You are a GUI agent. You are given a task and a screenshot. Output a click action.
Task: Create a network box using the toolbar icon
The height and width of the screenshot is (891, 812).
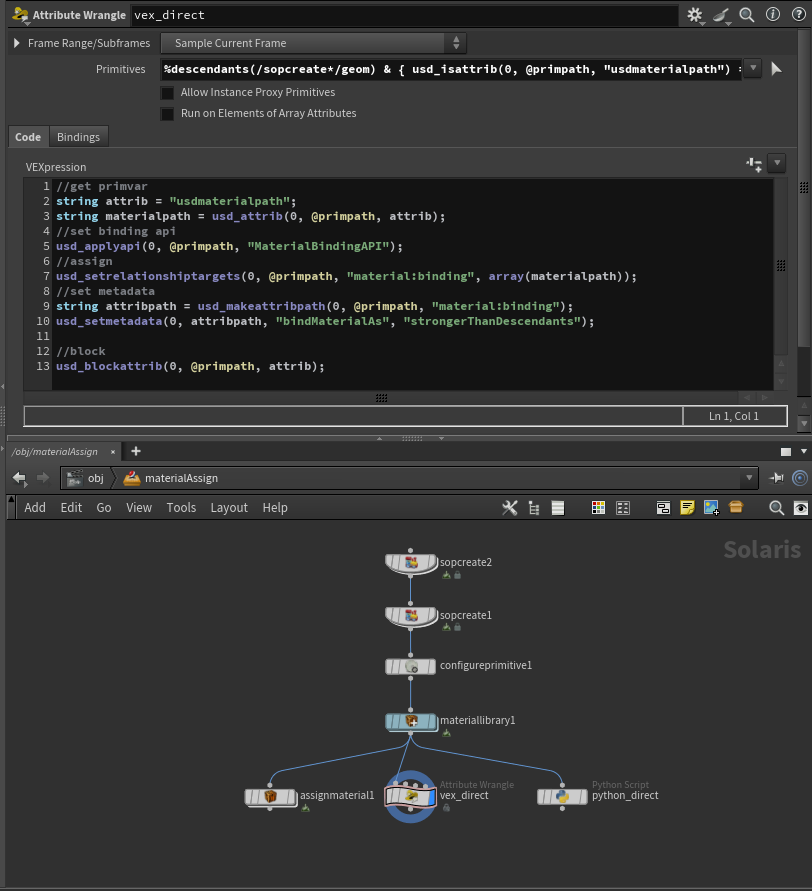tap(663, 507)
